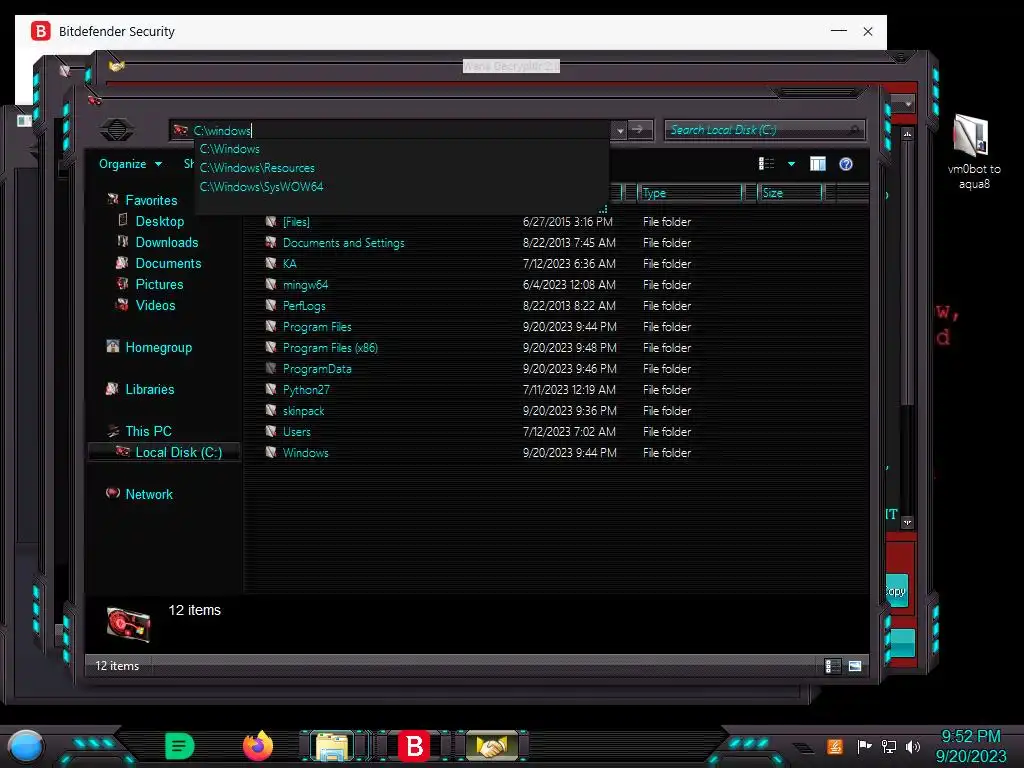Select Homegroup in navigation pane
1024x768 pixels.
[x=159, y=347]
